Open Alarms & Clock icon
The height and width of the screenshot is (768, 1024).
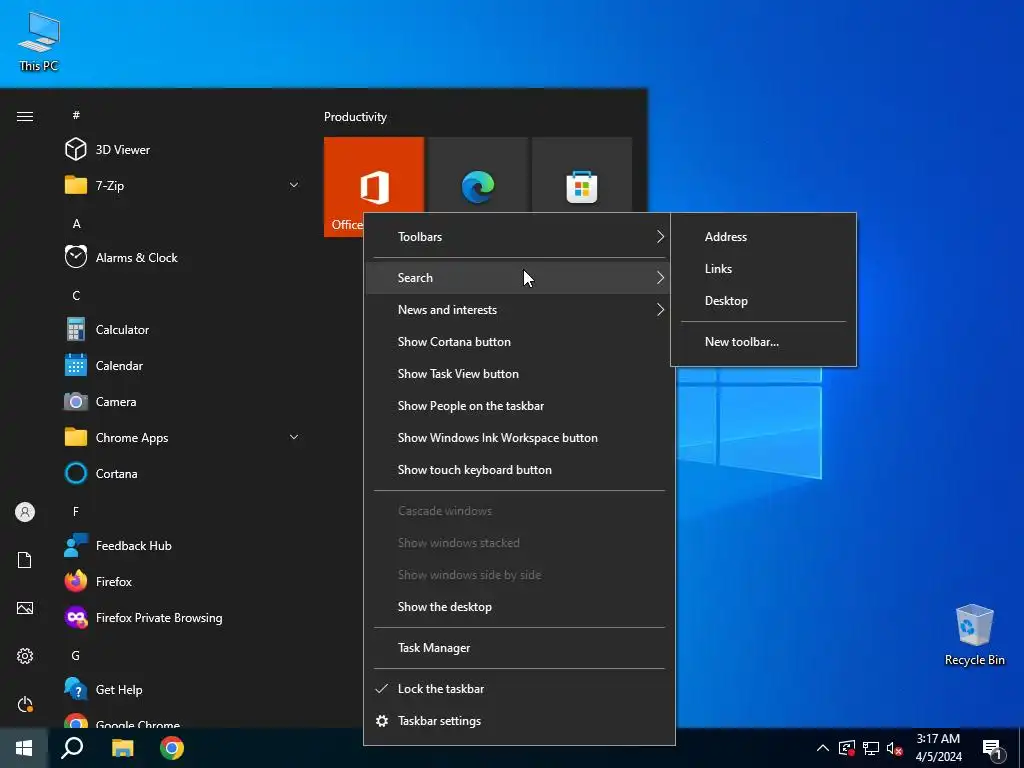[76, 257]
